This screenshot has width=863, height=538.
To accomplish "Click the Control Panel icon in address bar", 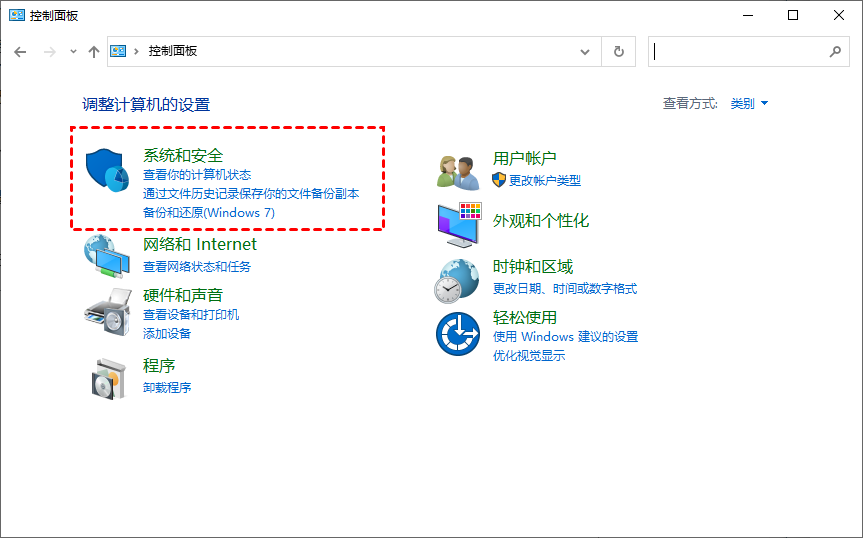I will [x=118, y=51].
